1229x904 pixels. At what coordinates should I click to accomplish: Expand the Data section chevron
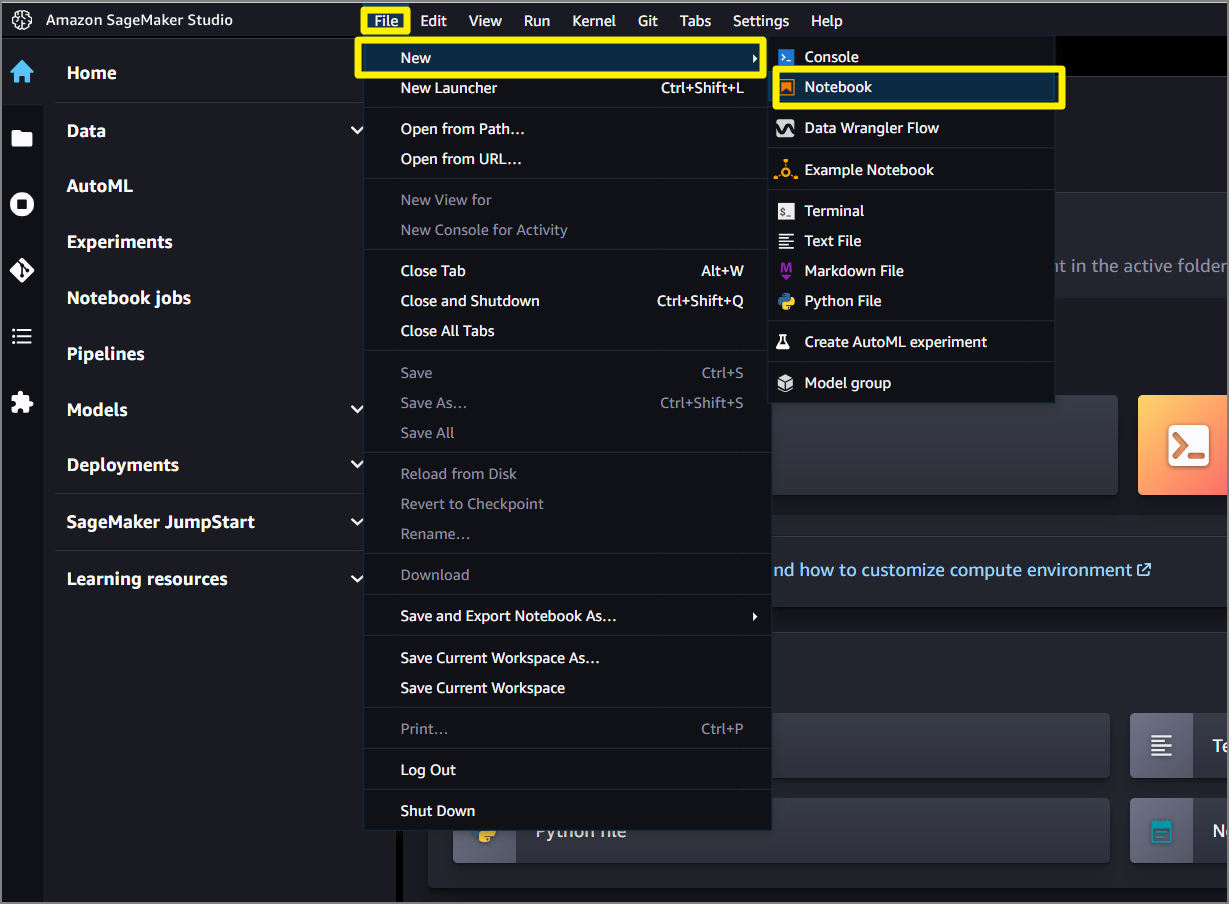pyautogui.click(x=357, y=130)
